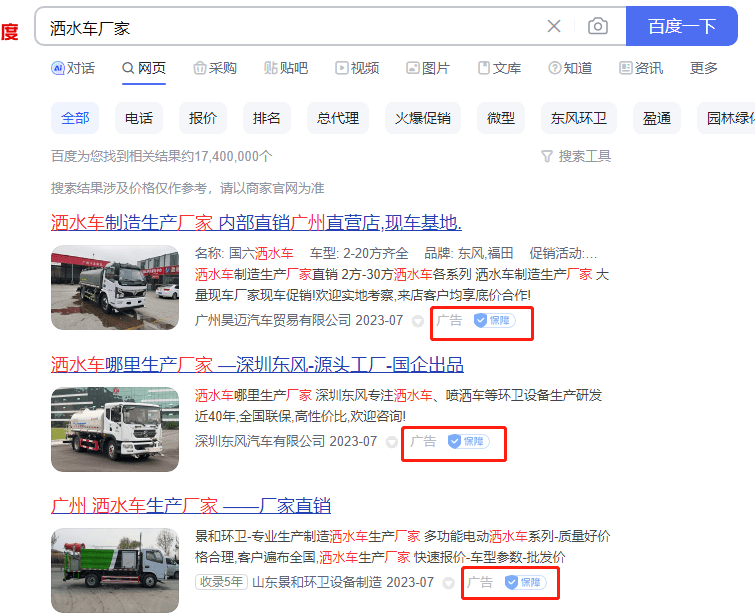Open result 广州 洒水车生产厂家 厂家直销
Image resolution: width=755 pixels, height=616 pixels.
tap(191, 506)
